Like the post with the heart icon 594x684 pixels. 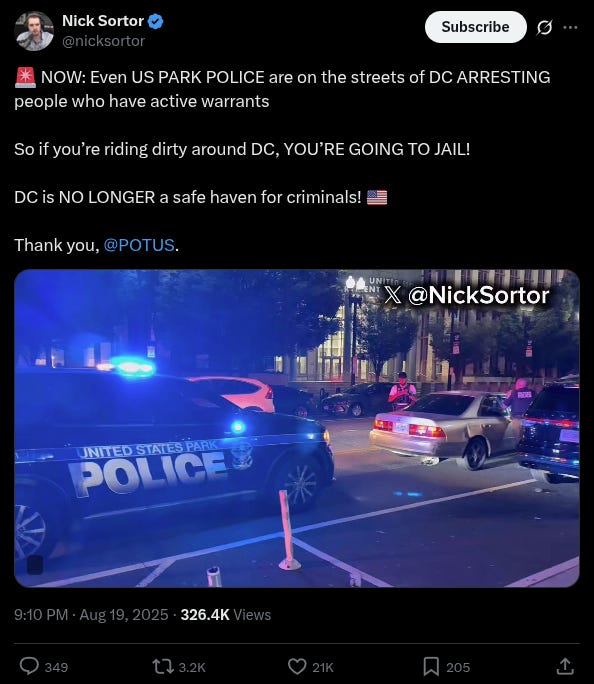(297, 666)
